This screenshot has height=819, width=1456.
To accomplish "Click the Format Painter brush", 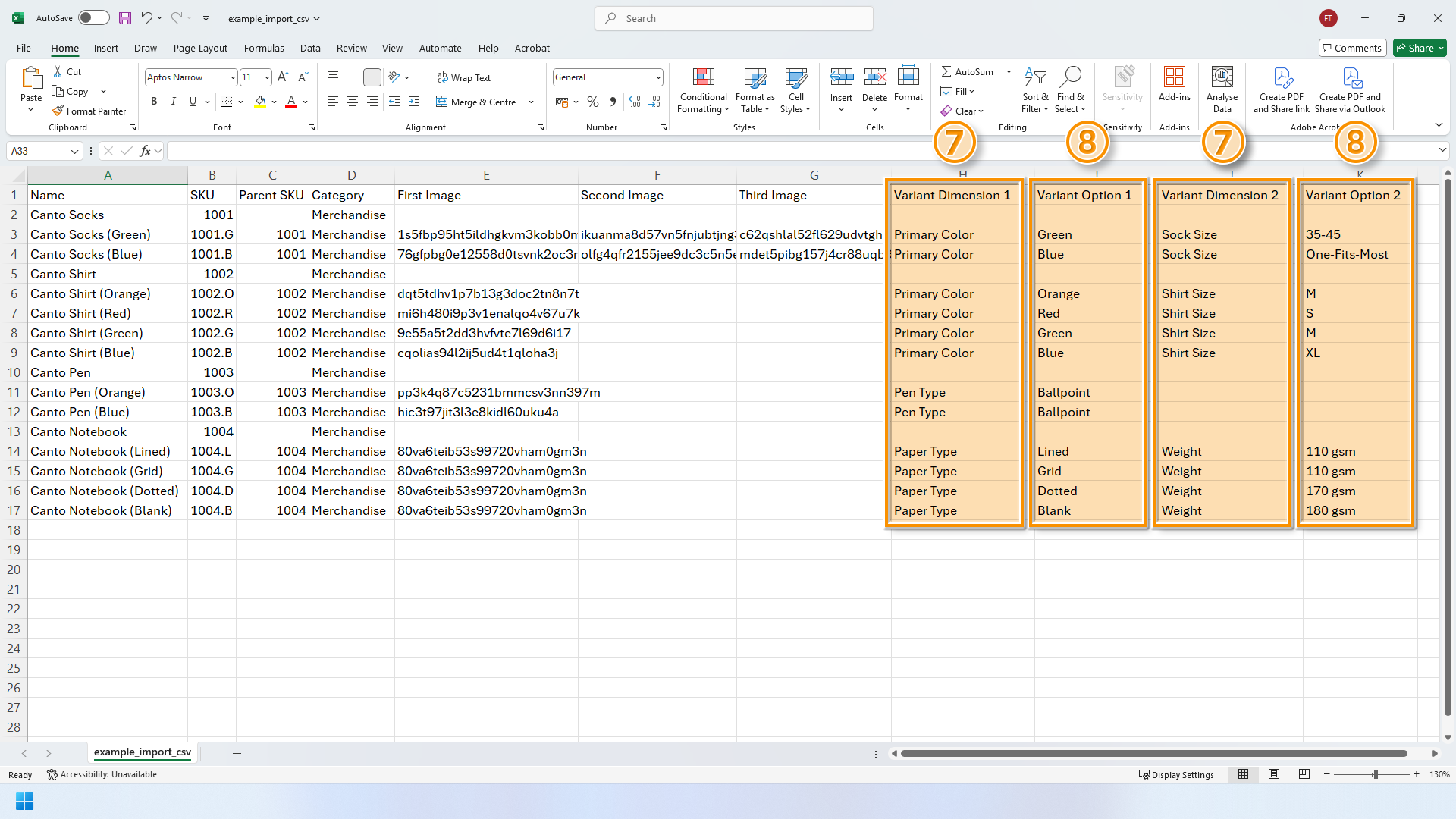I will [58, 111].
